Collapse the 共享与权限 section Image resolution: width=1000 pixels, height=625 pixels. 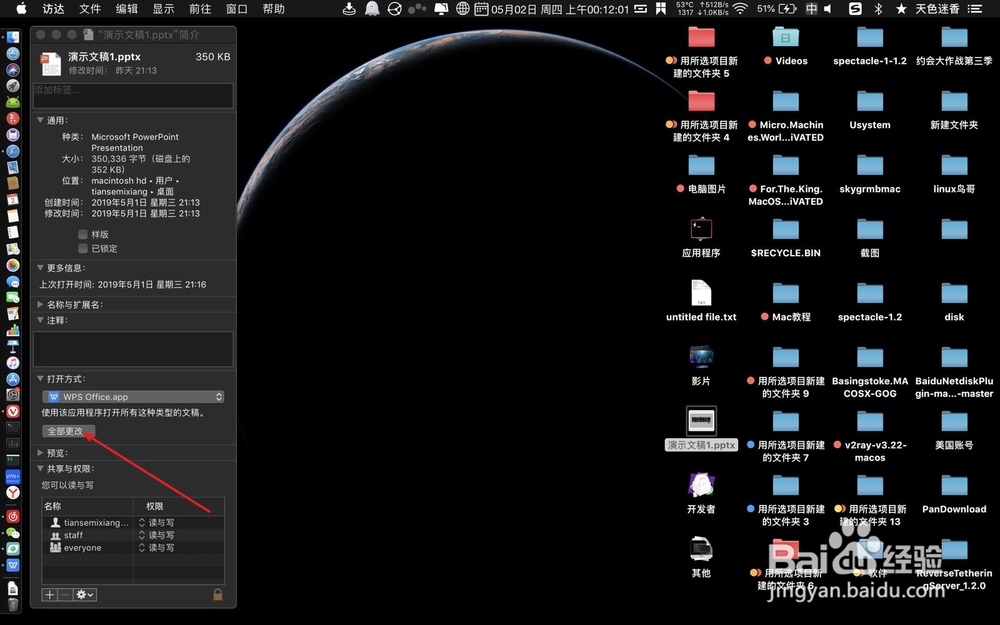(x=40, y=468)
